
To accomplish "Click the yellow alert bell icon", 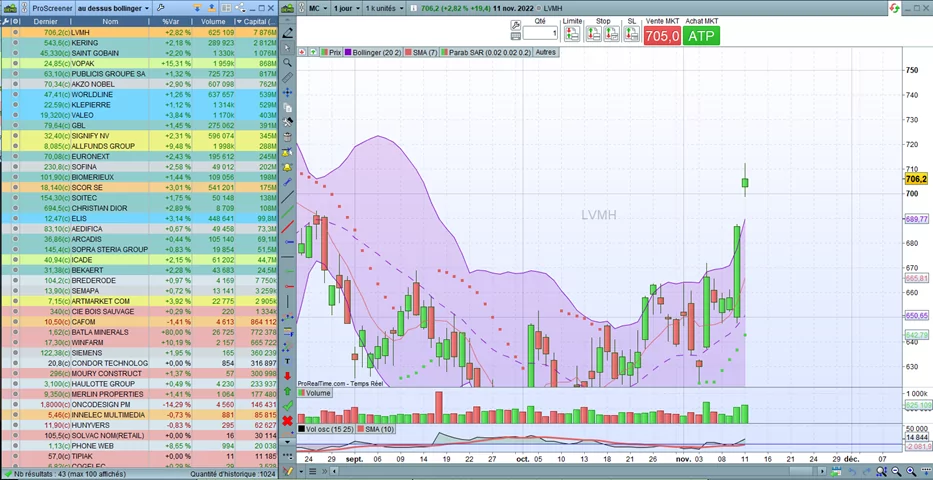I will click(288, 167).
